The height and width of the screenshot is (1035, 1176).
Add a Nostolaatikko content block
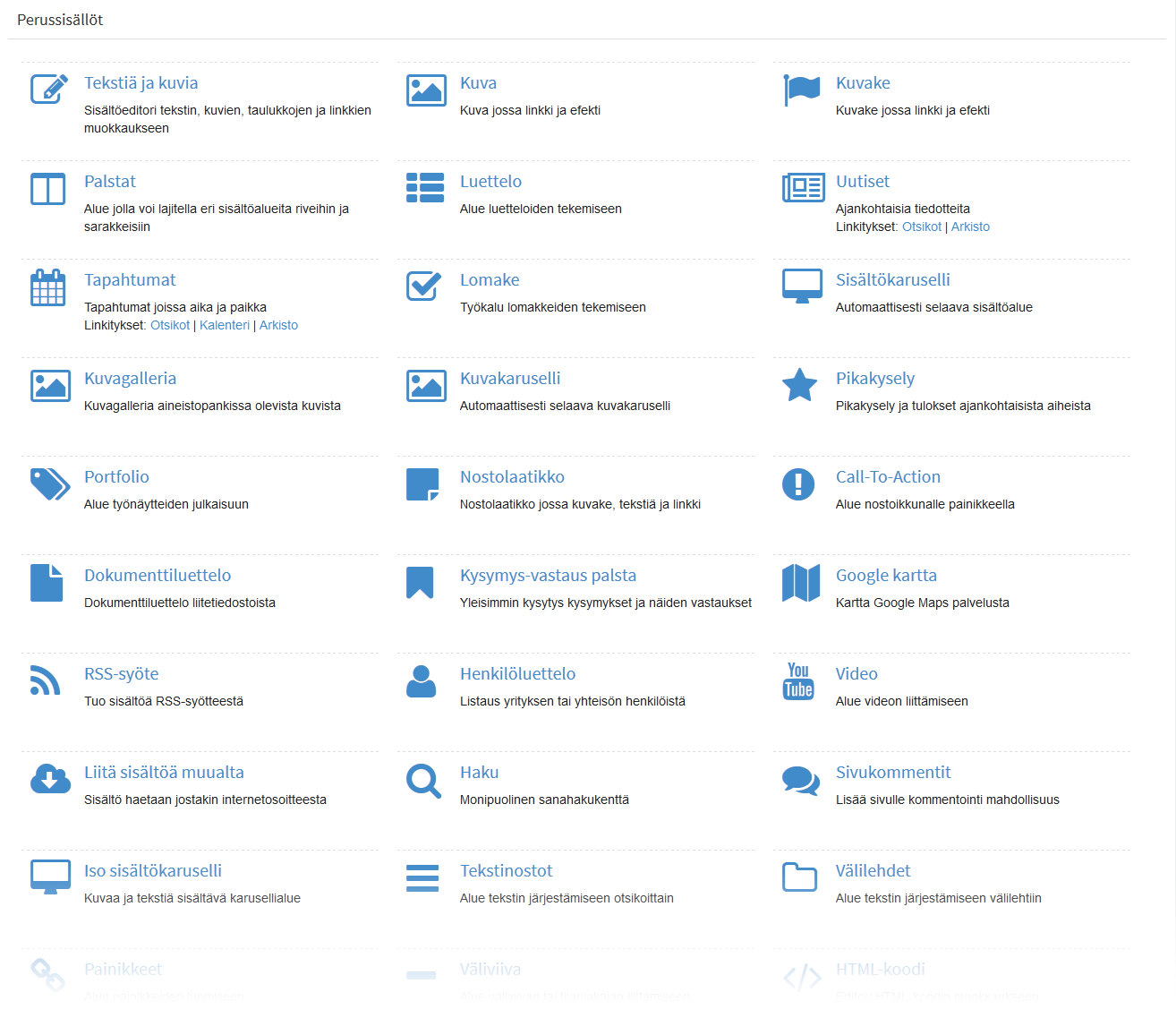tap(512, 477)
